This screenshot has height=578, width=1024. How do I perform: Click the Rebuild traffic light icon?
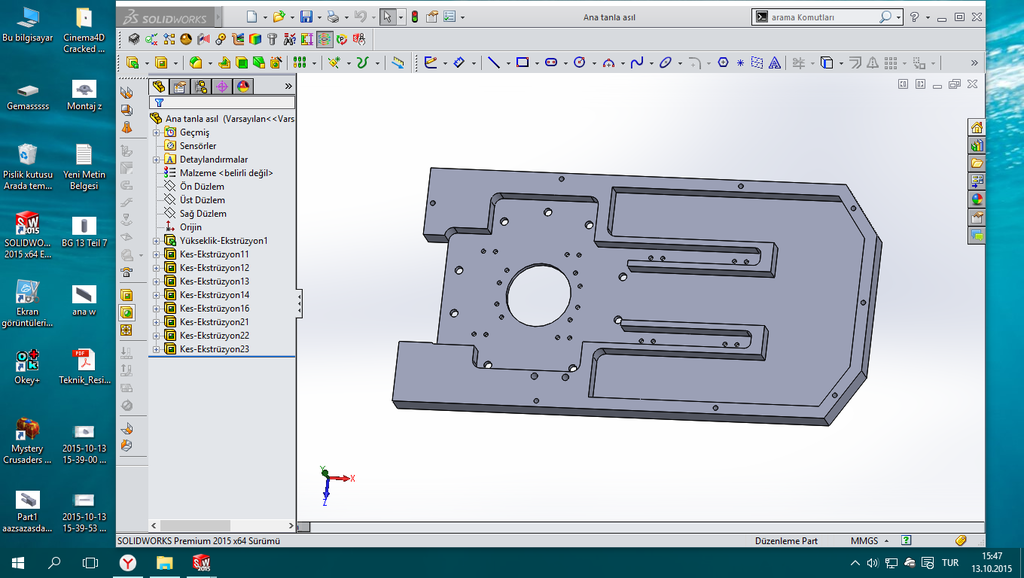[x=414, y=17]
